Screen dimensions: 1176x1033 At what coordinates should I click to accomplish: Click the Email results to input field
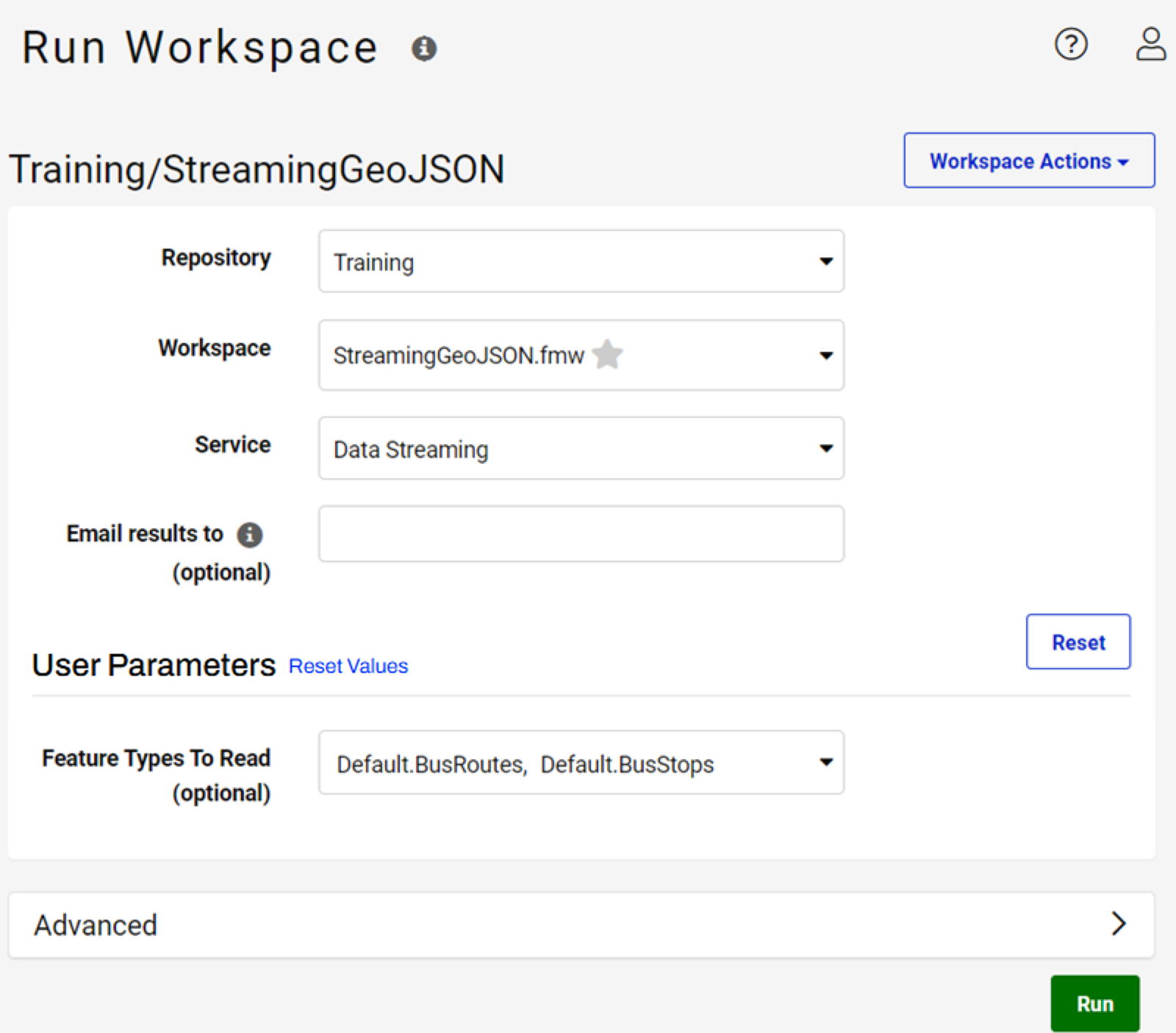click(581, 533)
